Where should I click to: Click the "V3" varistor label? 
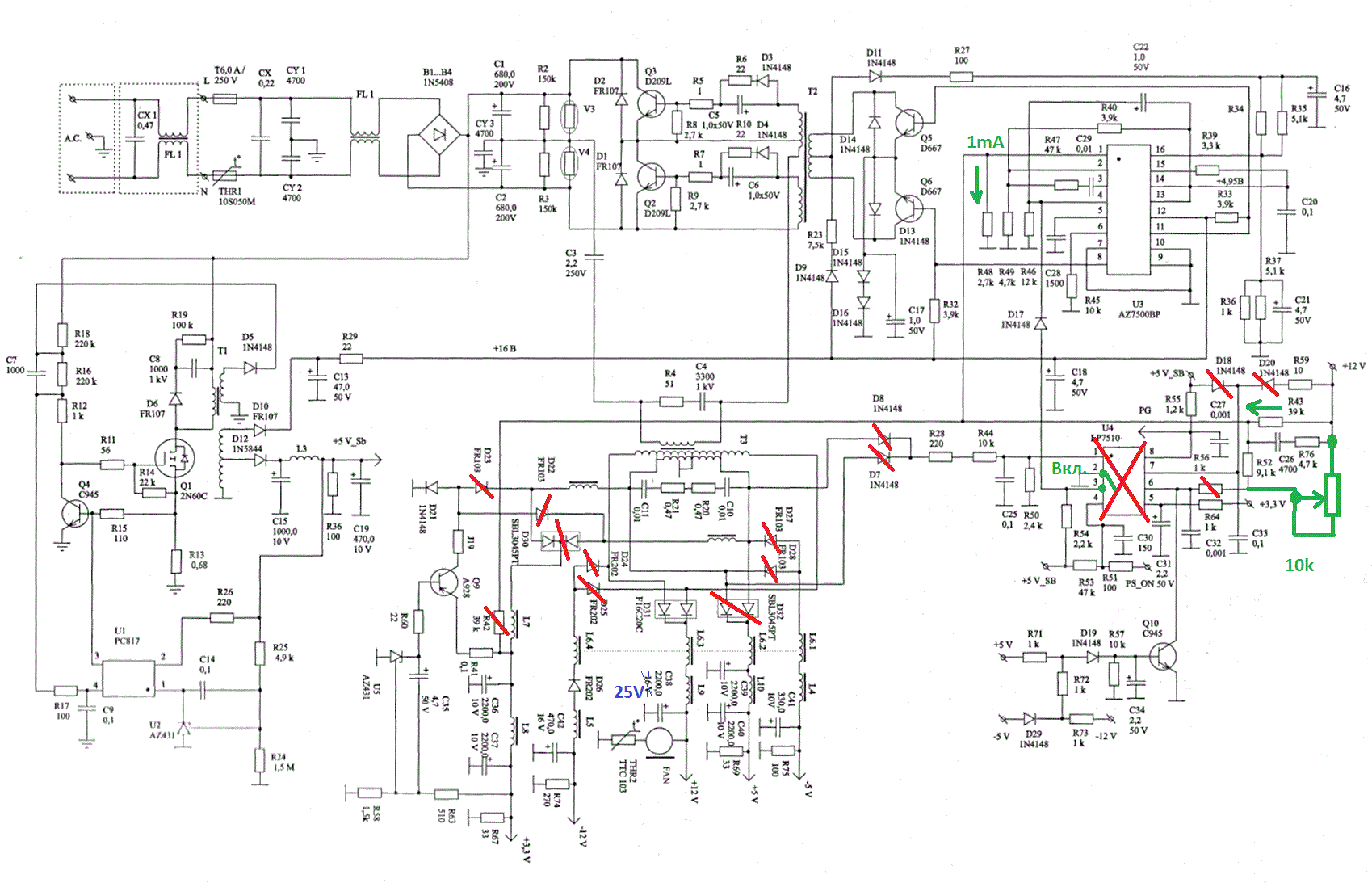(589, 108)
